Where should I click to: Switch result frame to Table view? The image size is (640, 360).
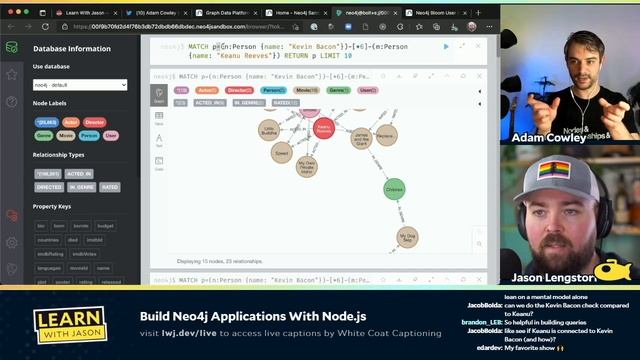click(159, 118)
